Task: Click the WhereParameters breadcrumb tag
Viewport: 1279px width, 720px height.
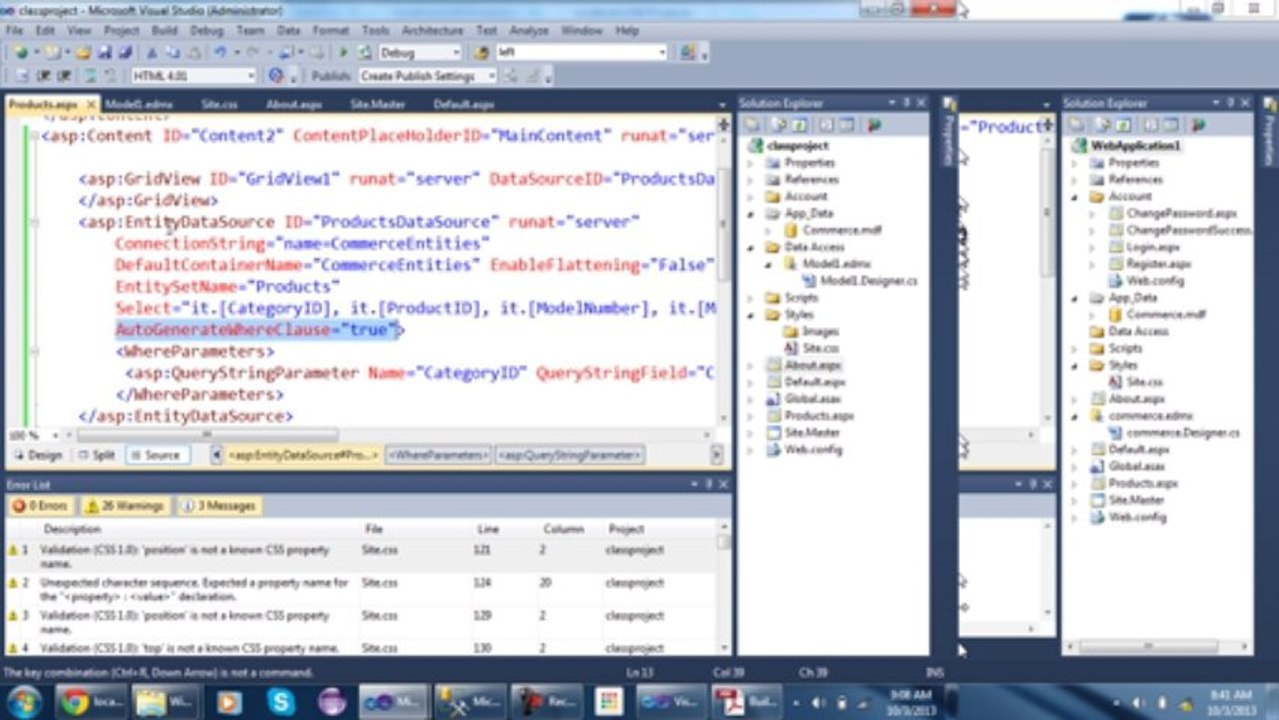Action: pyautogui.click(x=438, y=455)
